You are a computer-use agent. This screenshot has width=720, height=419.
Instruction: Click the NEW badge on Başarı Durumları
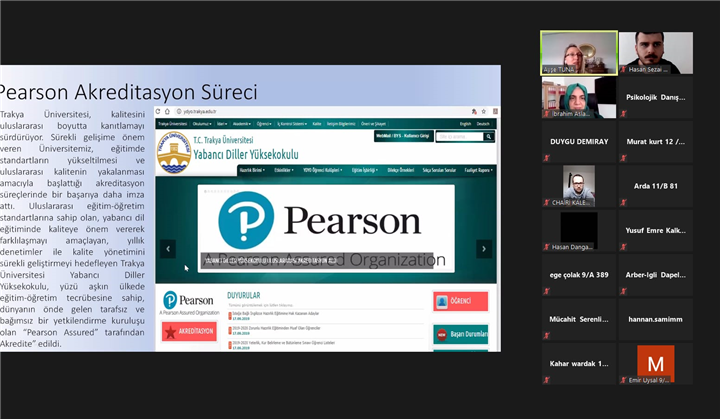coord(441,334)
